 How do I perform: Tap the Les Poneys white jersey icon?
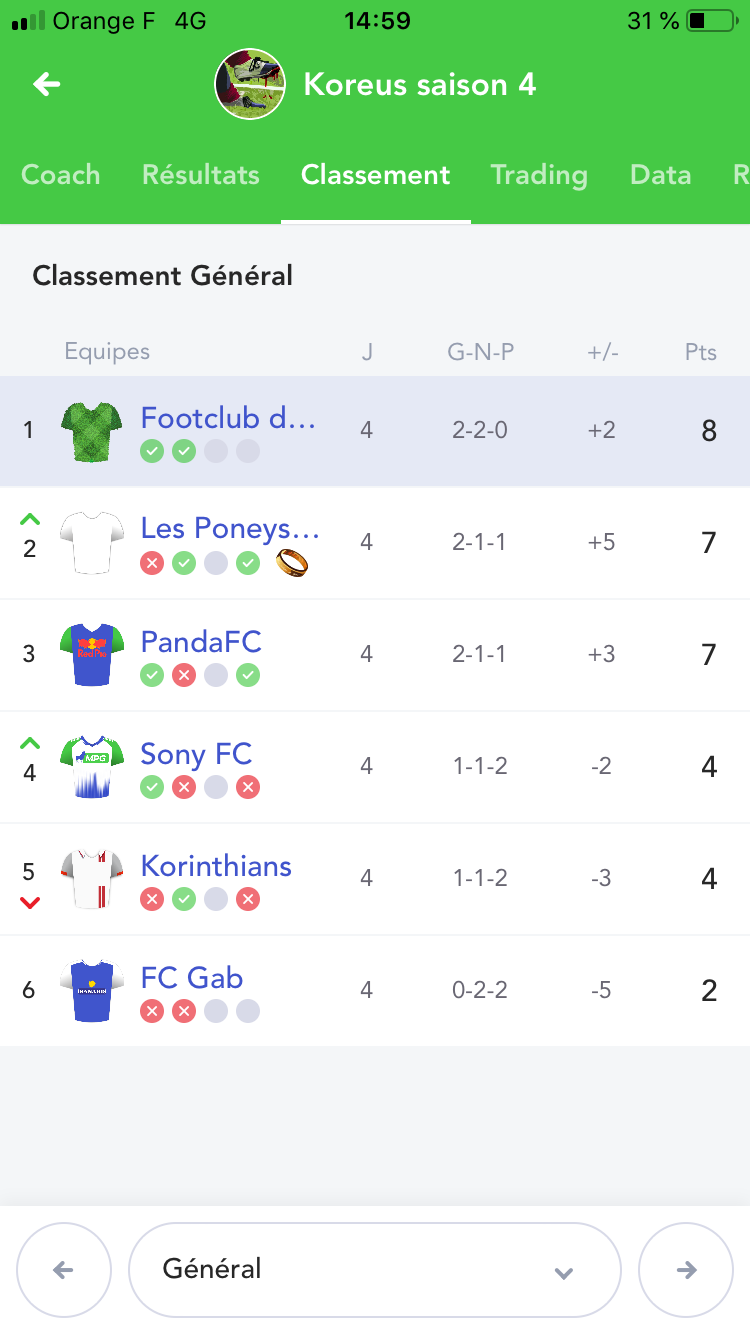(x=92, y=543)
